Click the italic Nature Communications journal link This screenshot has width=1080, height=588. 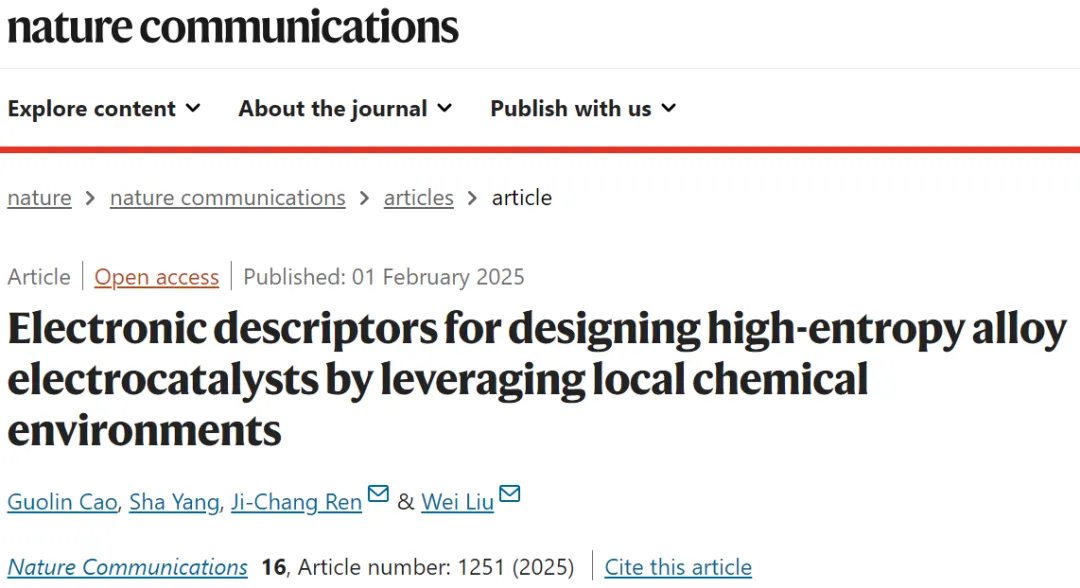click(x=127, y=567)
